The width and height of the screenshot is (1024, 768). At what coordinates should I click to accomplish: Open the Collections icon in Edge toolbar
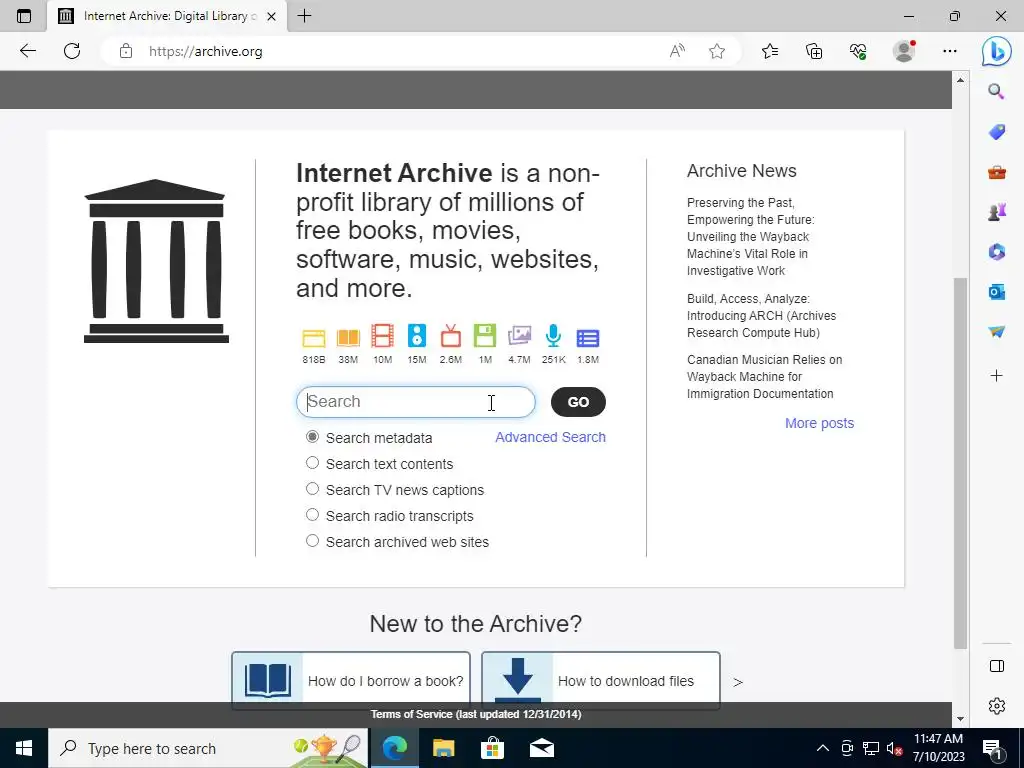(814, 51)
